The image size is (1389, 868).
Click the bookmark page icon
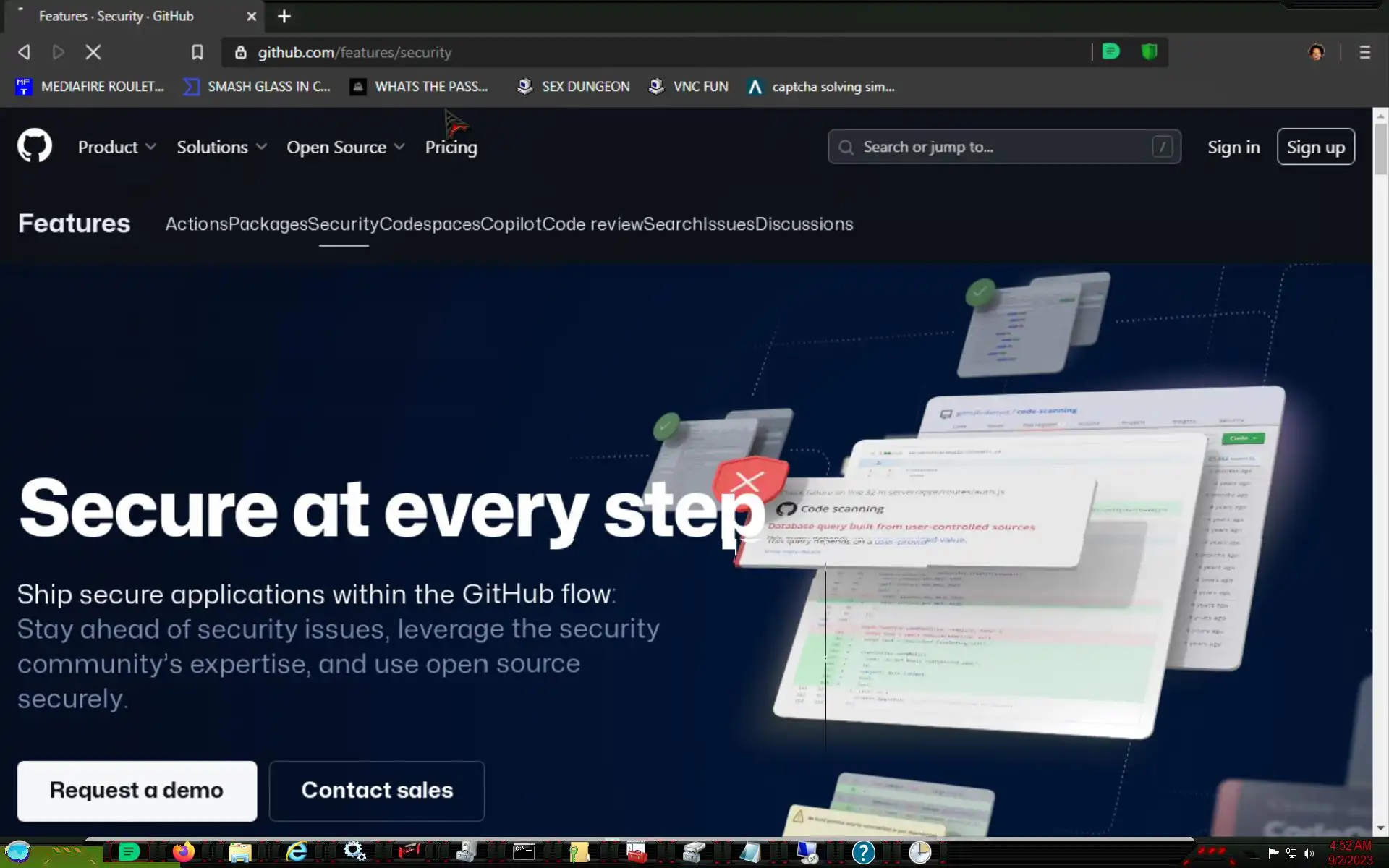click(x=197, y=52)
